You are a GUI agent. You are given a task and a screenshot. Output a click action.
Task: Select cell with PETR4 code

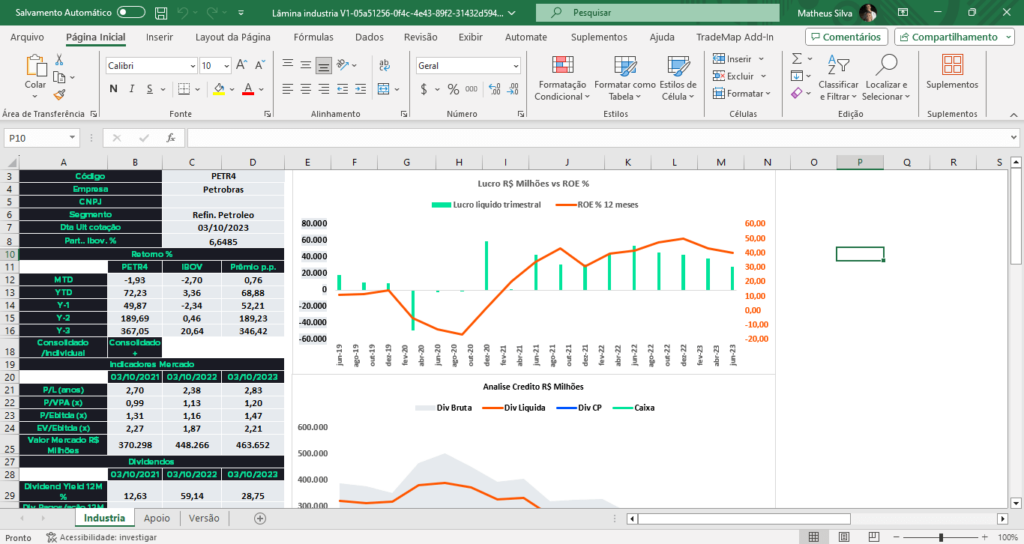click(x=223, y=176)
